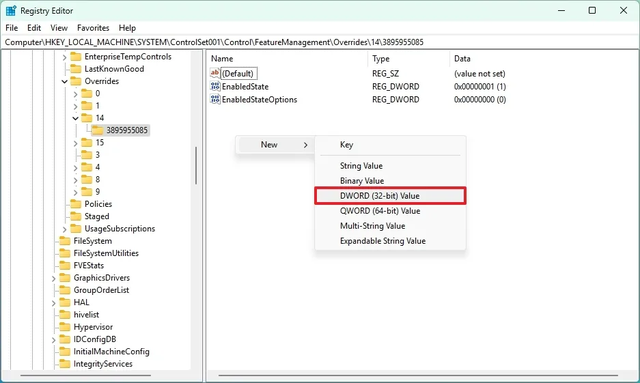Select the 3895955085 folder icon
This screenshot has width=640, height=383.
(97, 130)
